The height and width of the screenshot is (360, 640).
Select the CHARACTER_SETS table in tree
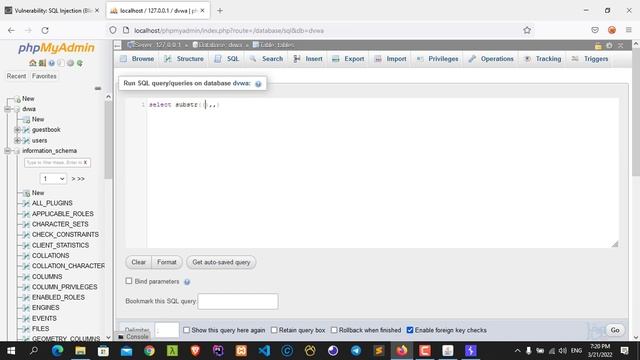60,224
